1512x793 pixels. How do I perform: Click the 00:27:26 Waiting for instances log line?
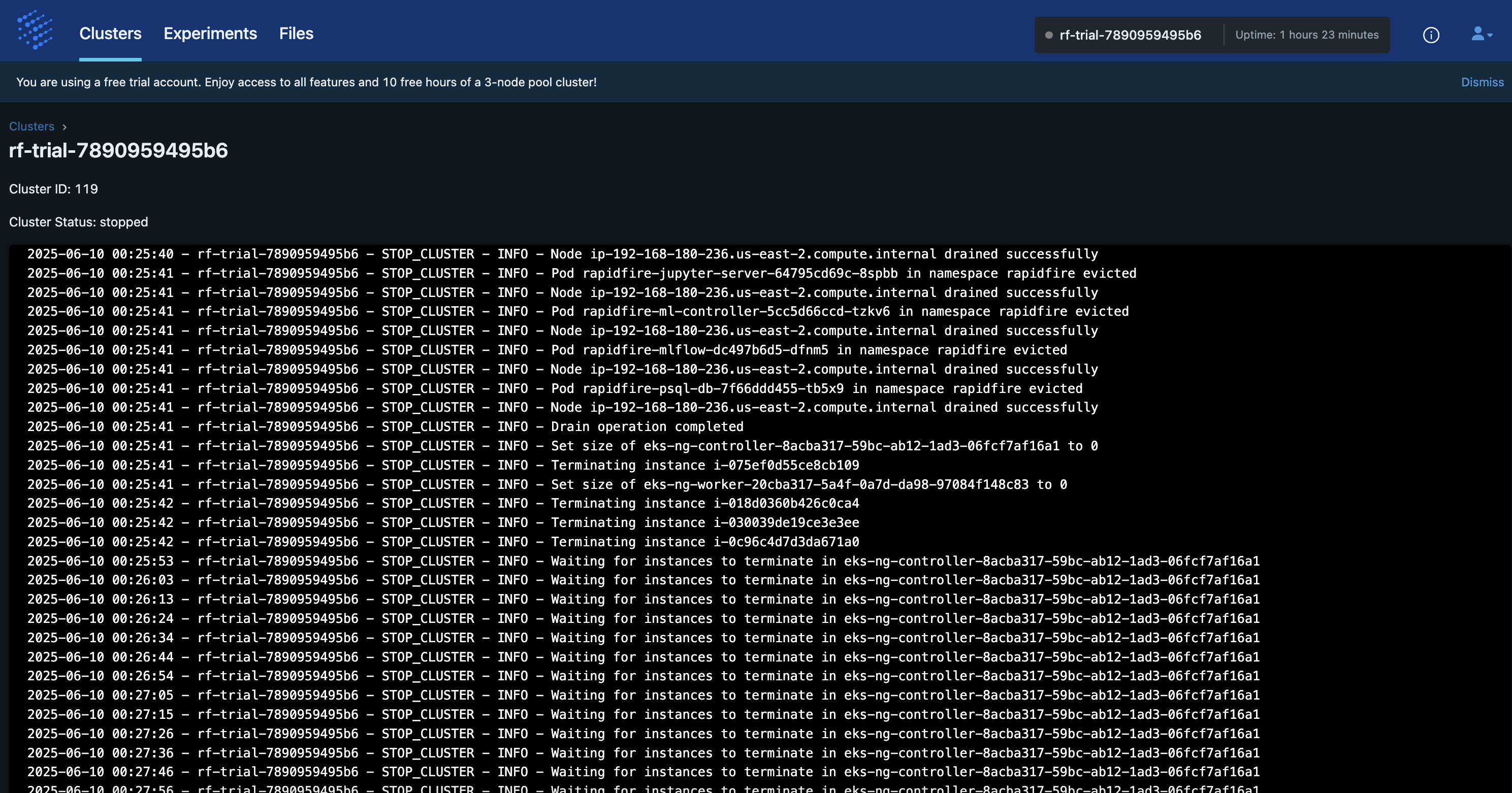coord(644,734)
